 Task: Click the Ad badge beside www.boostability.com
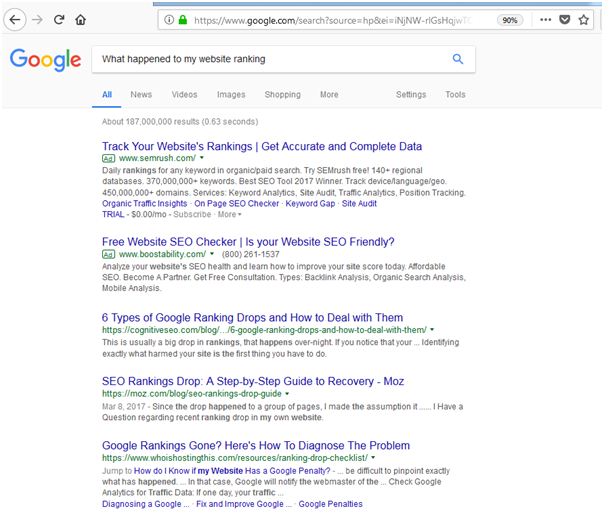pyautogui.click(x=108, y=254)
